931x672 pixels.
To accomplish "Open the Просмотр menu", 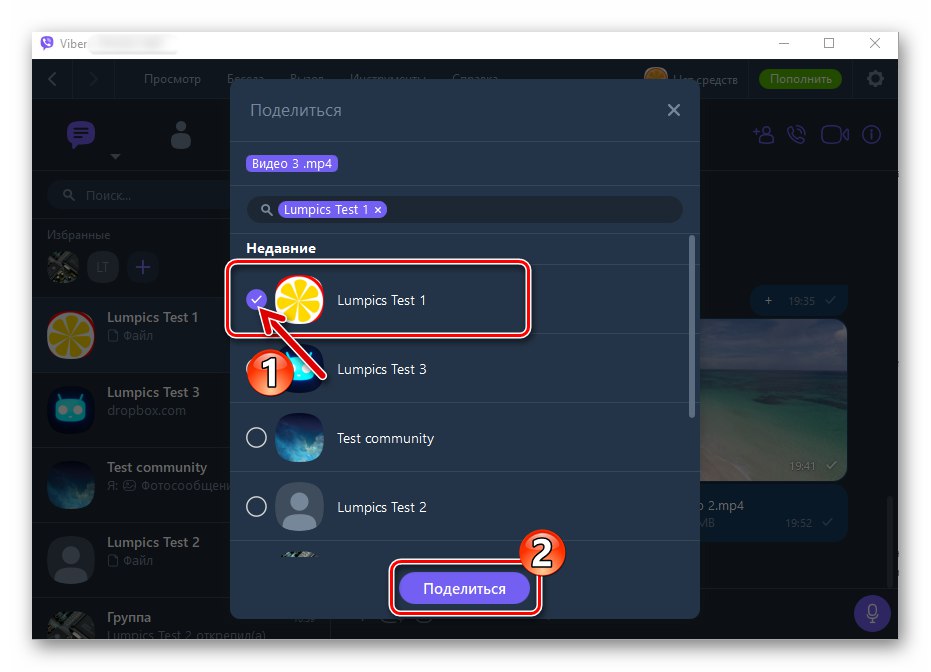I will click(x=172, y=79).
